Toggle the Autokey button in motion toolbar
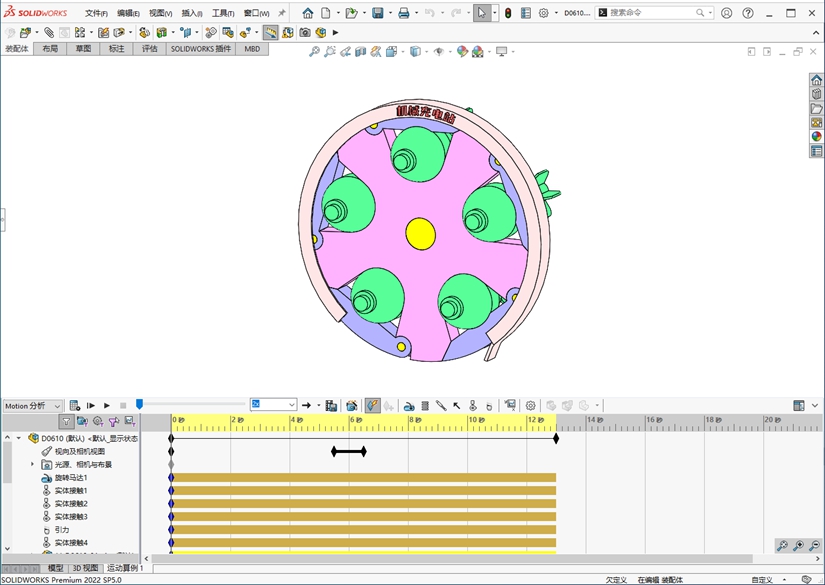Viewport: 825px width, 585px height. [x=371, y=405]
